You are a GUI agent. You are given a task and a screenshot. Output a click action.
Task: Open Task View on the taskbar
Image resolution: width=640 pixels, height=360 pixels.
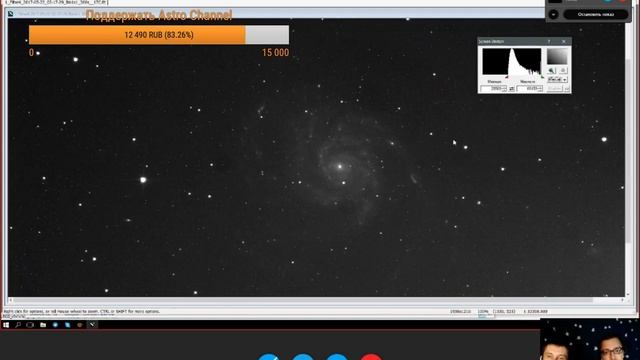click(x=30, y=325)
